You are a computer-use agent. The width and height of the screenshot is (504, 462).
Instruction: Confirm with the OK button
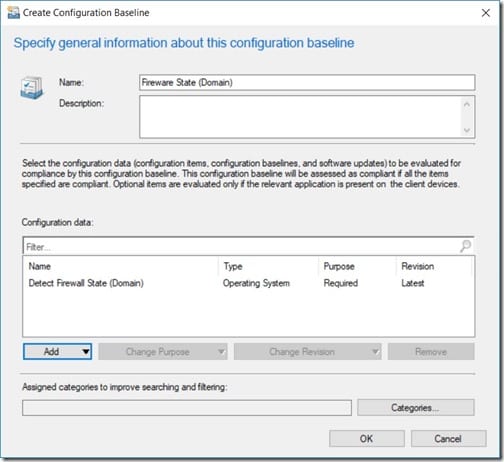(x=367, y=438)
